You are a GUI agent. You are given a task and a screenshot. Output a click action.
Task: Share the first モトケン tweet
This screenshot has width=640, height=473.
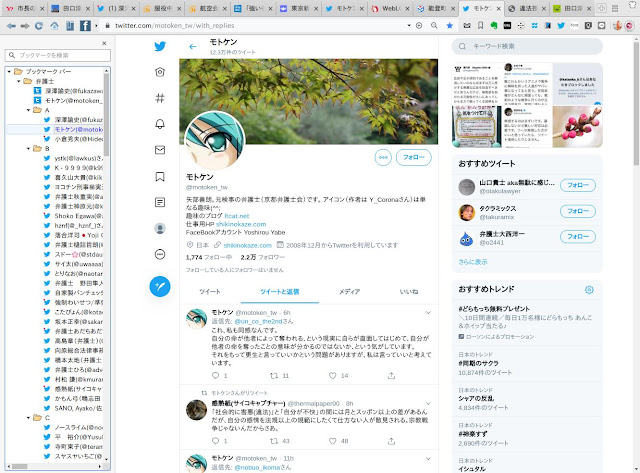point(391,375)
